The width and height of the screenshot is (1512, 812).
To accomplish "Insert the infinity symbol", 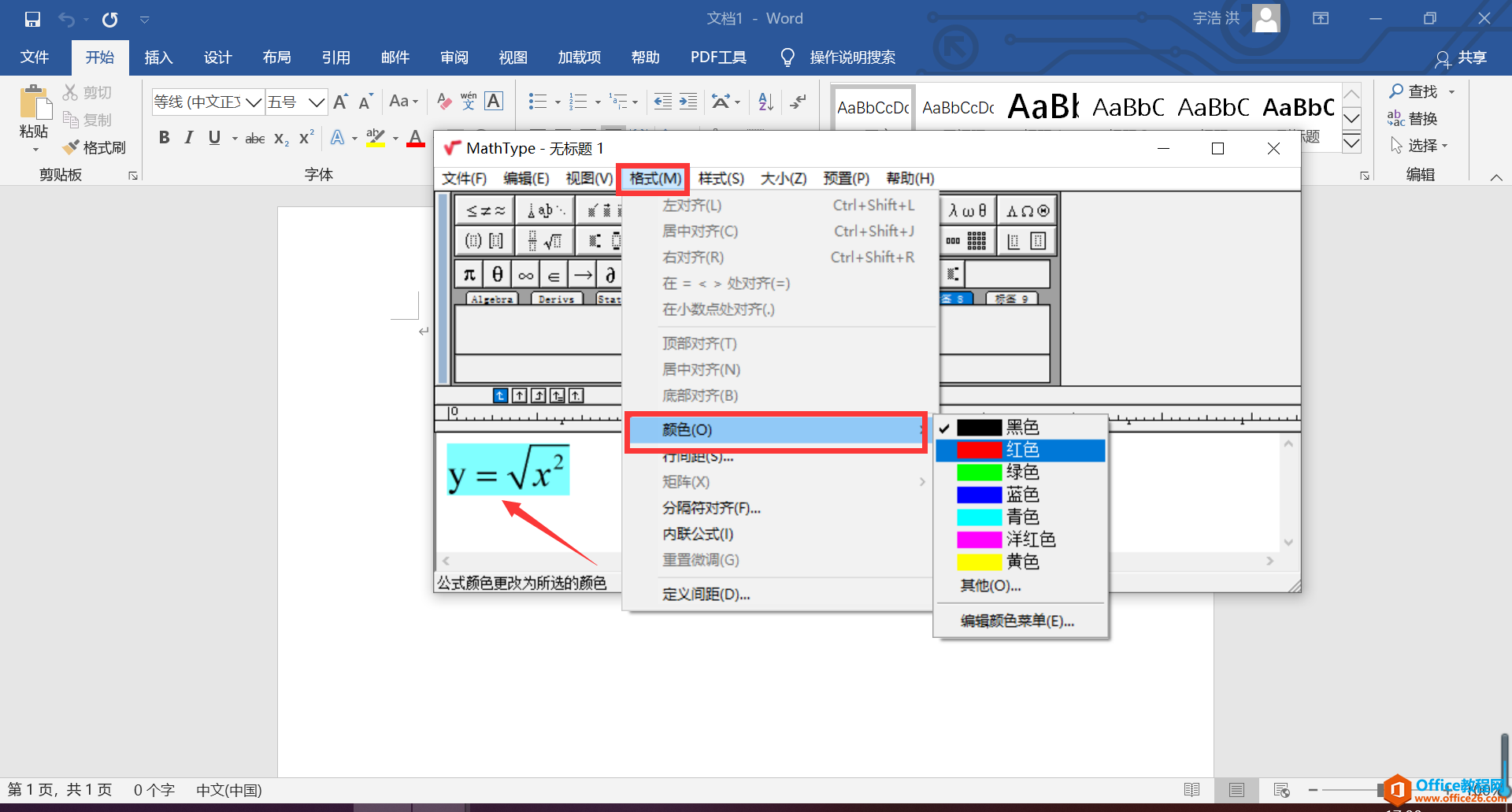I will click(526, 274).
